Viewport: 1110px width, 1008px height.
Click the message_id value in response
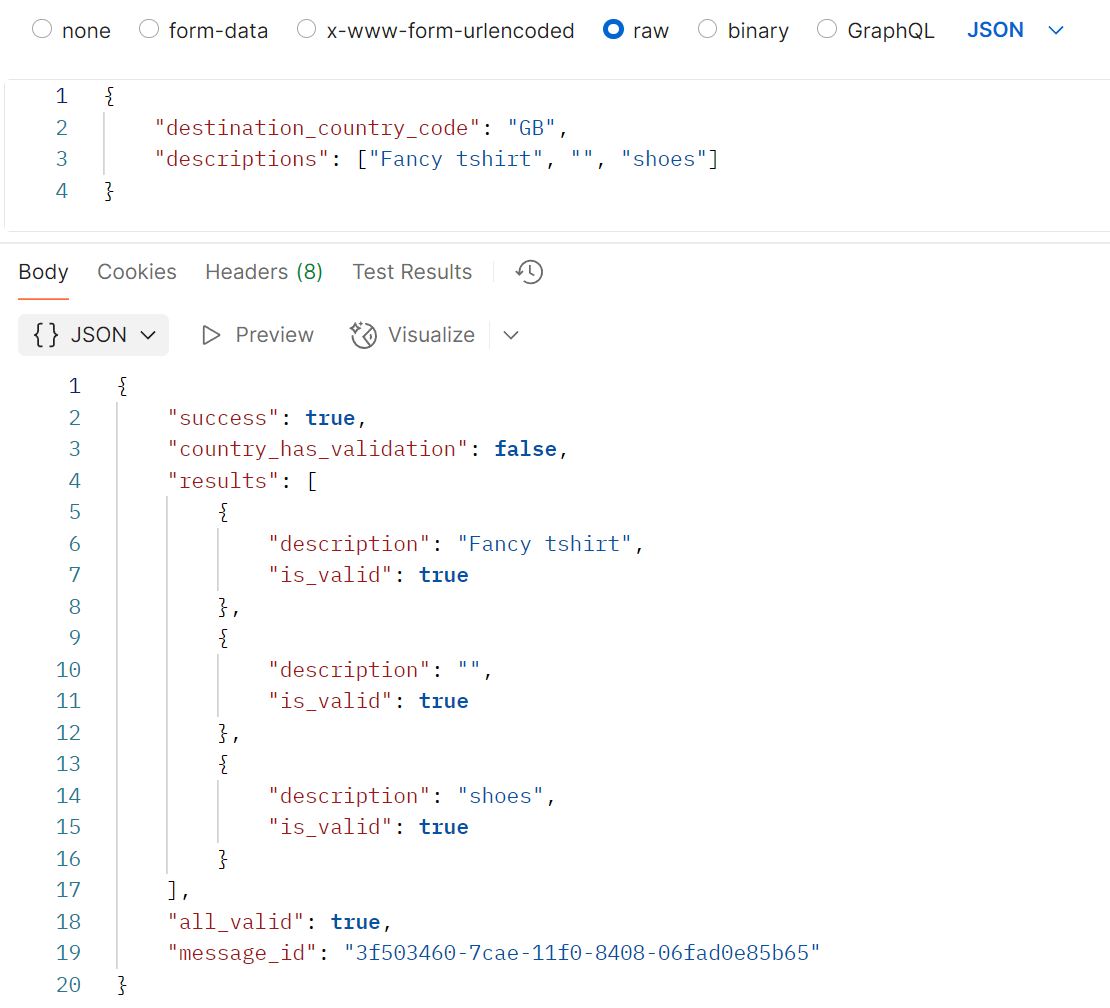pyautogui.click(x=581, y=953)
